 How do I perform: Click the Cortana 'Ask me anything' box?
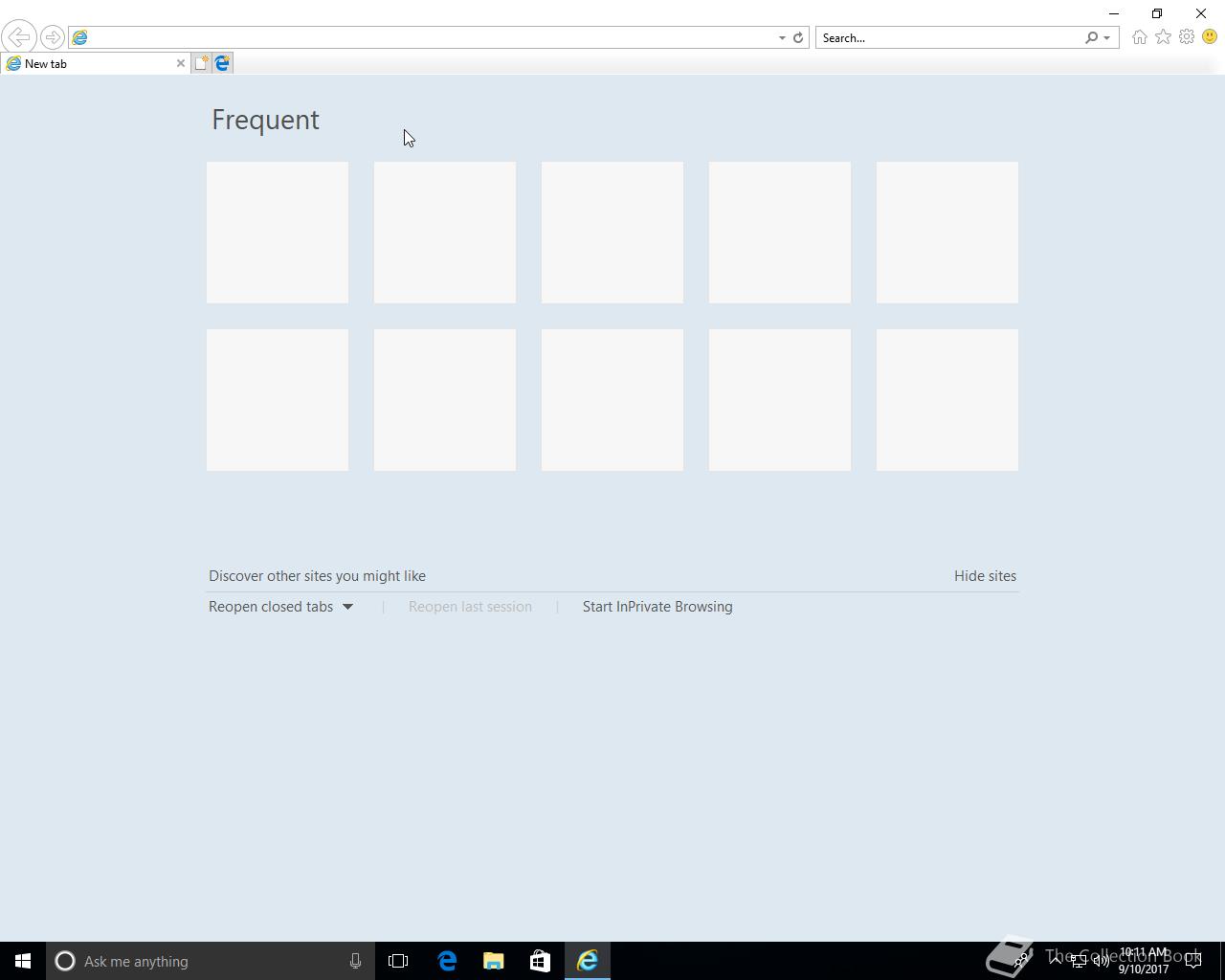[210, 961]
